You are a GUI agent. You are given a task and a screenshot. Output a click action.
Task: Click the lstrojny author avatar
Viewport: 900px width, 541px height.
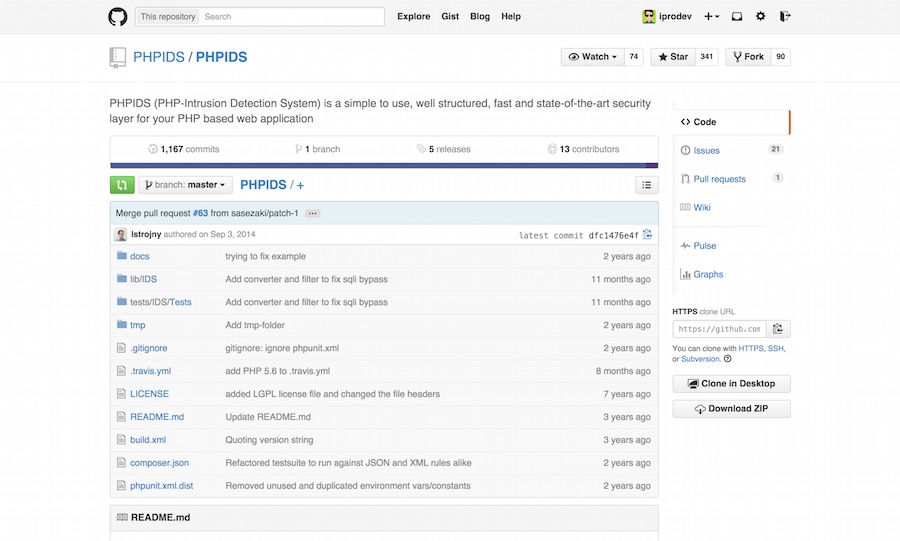point(121,235)
